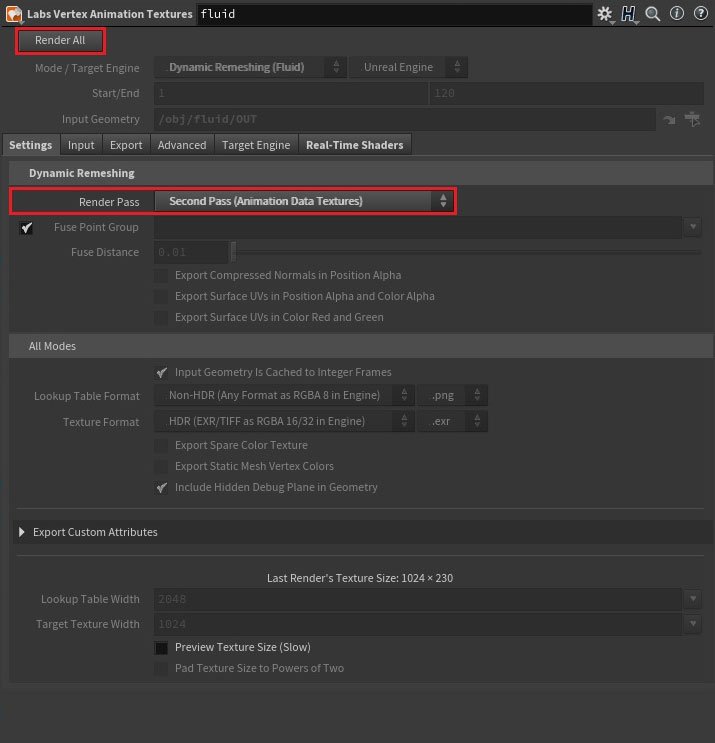Click the Render All button
Image resolution: width=715 pixels, height=743 pixels.
pos(60,40)
